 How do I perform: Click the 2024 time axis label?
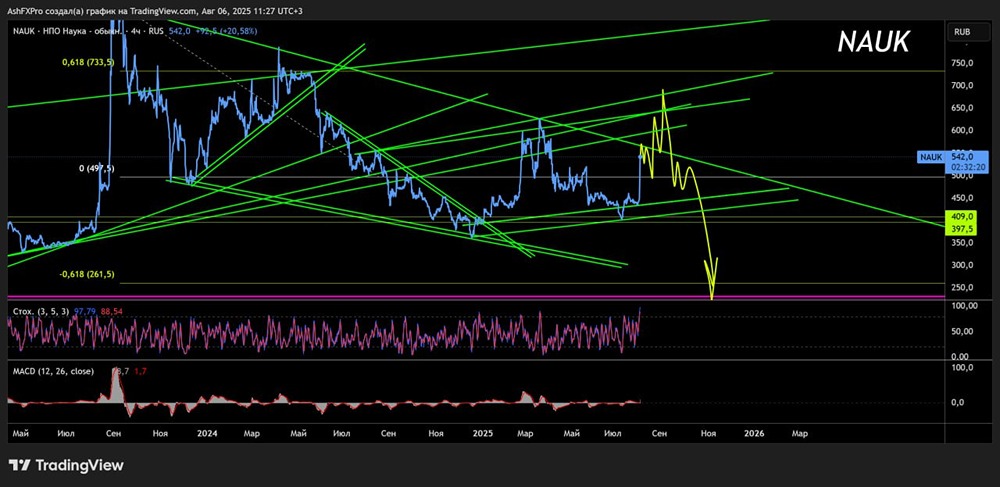click(207, 433)
